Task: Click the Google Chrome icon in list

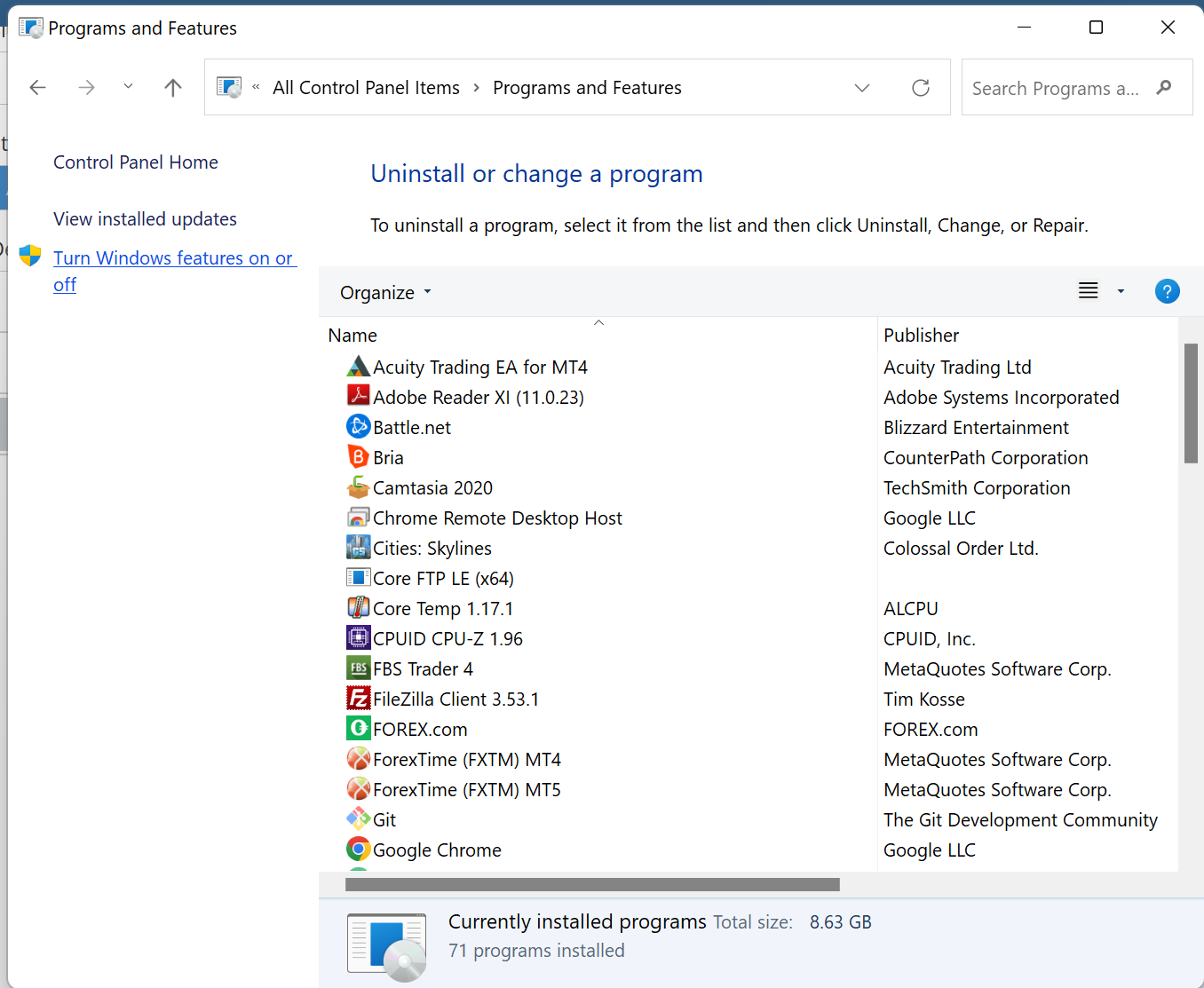Action: (x=358, y=850)
